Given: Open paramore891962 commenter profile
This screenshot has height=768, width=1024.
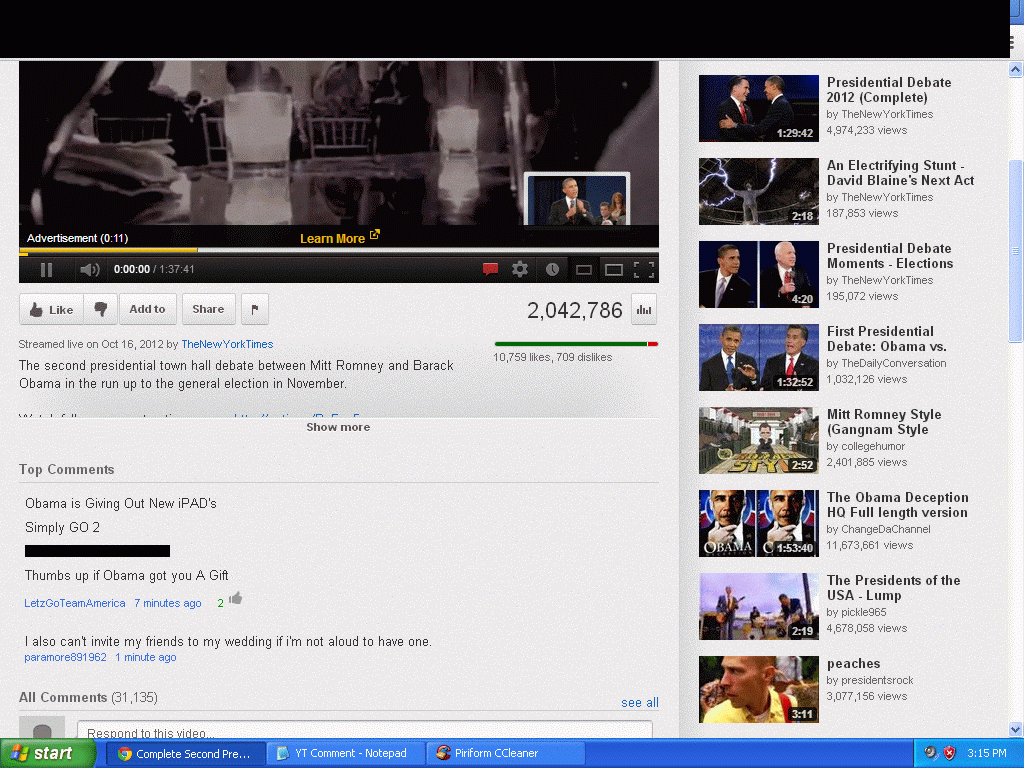Looking at the screenshot, I should tap(65, 658).
